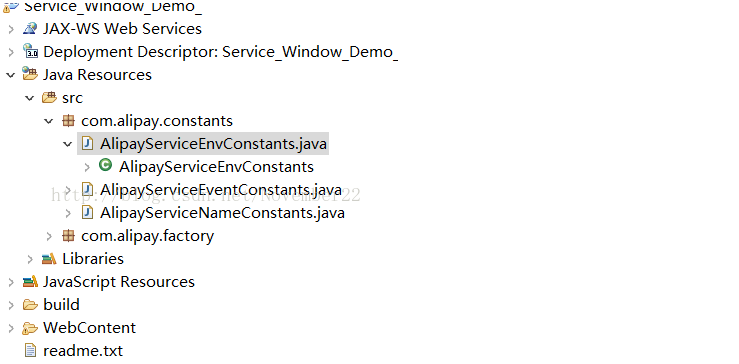
Task: Expand the build folder
Action: click(x=11, y=305)
